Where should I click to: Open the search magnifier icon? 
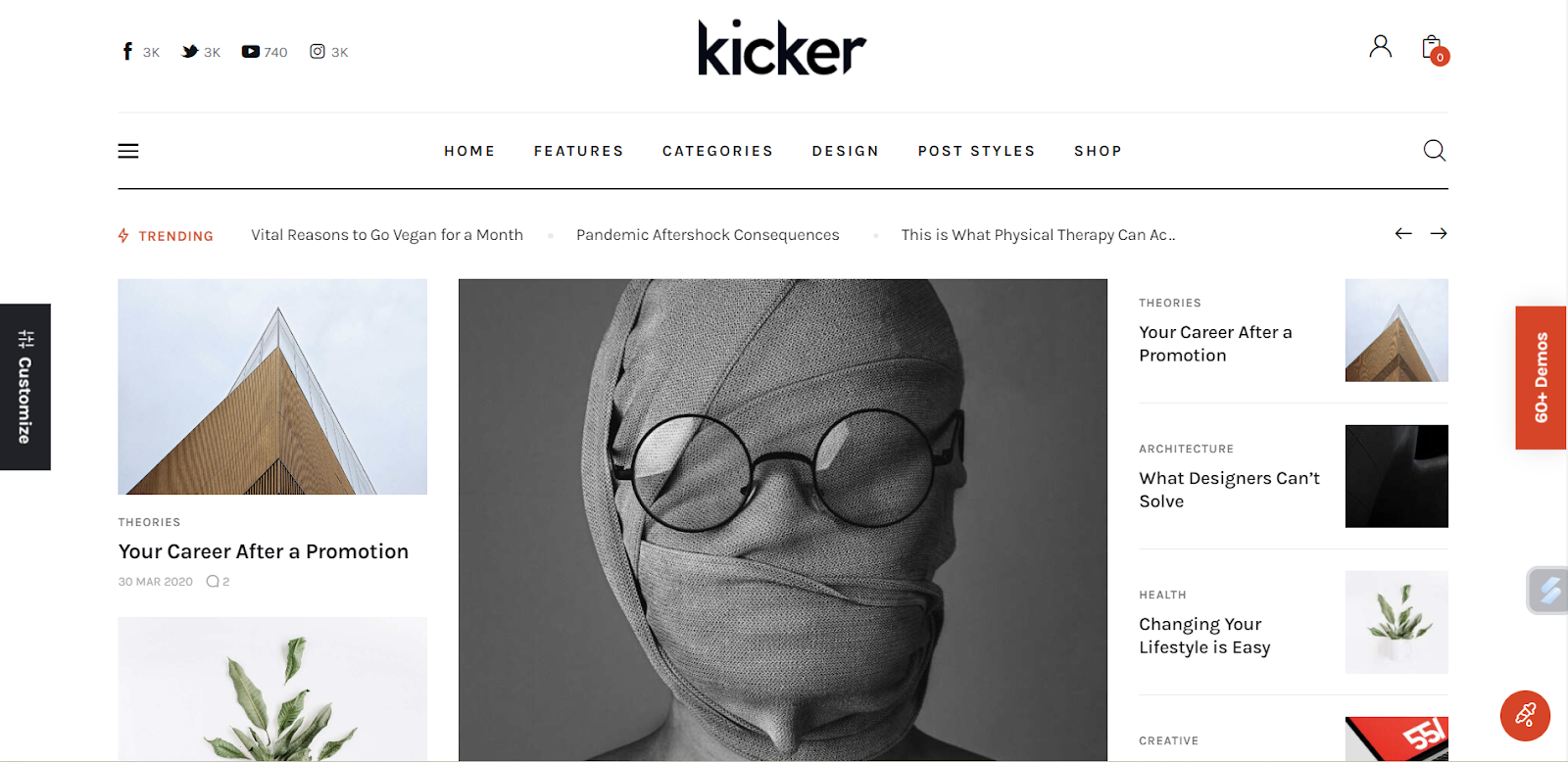(1435, 150)
